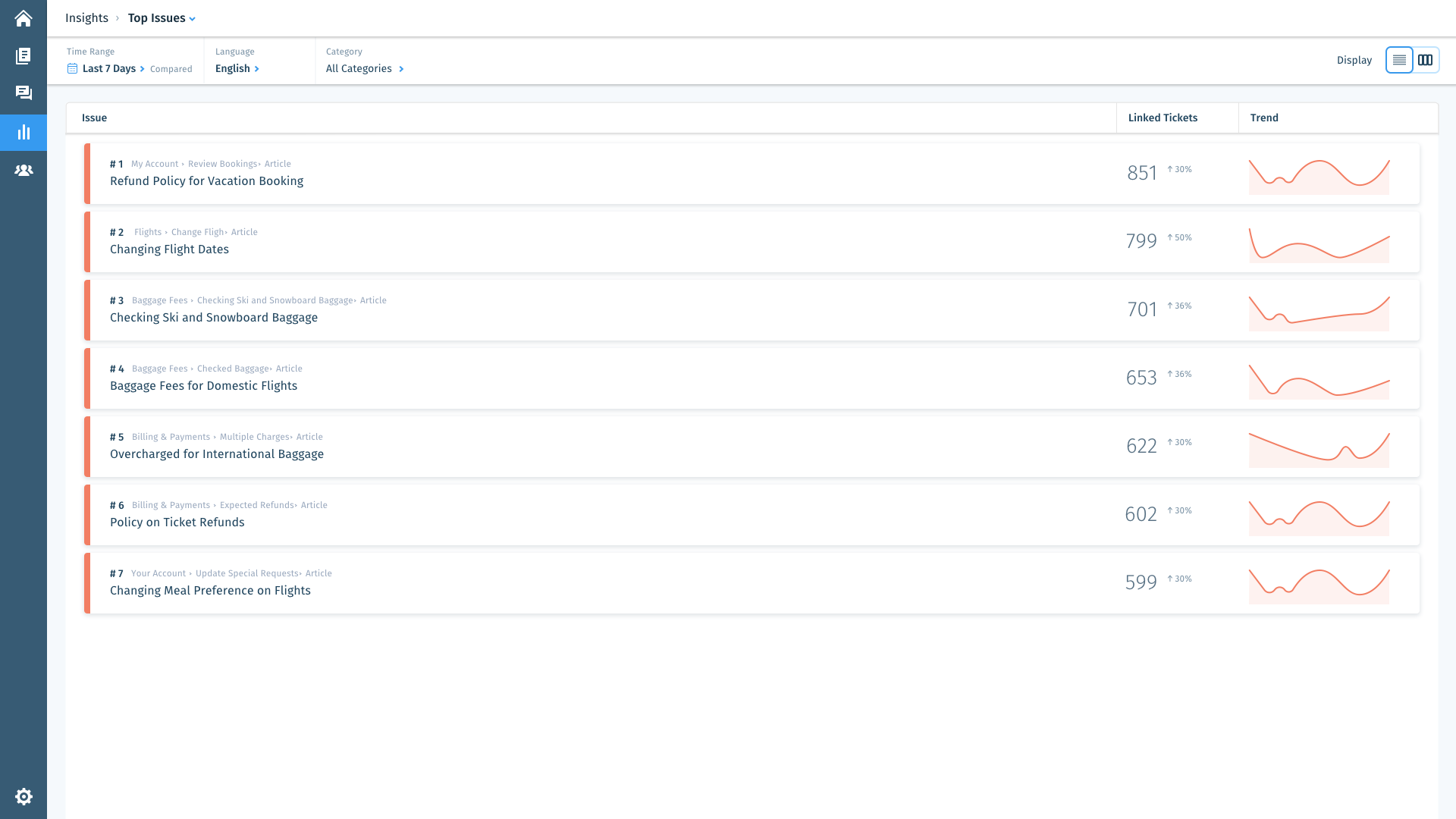This screenshot has height=819, width=1456.
Task: Open the All Categories filter dropdown
Action: coord(364,68)
